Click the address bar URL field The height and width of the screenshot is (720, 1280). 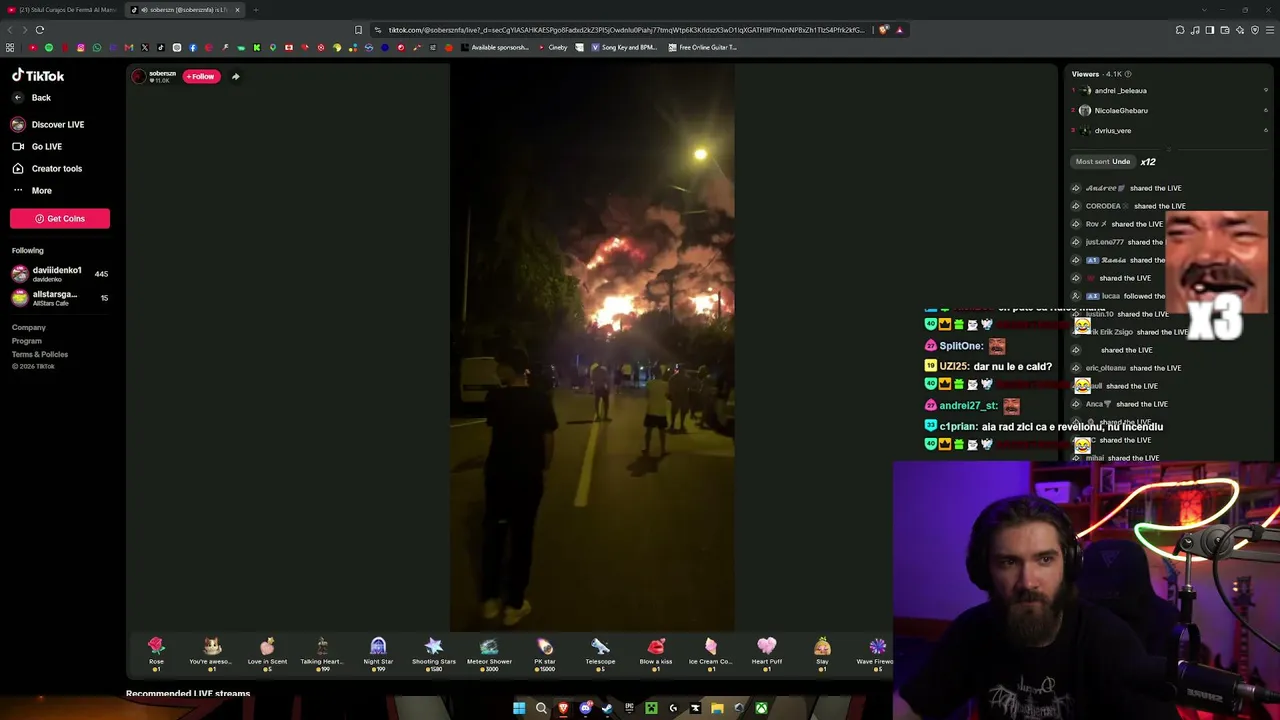tap(626, 30)
